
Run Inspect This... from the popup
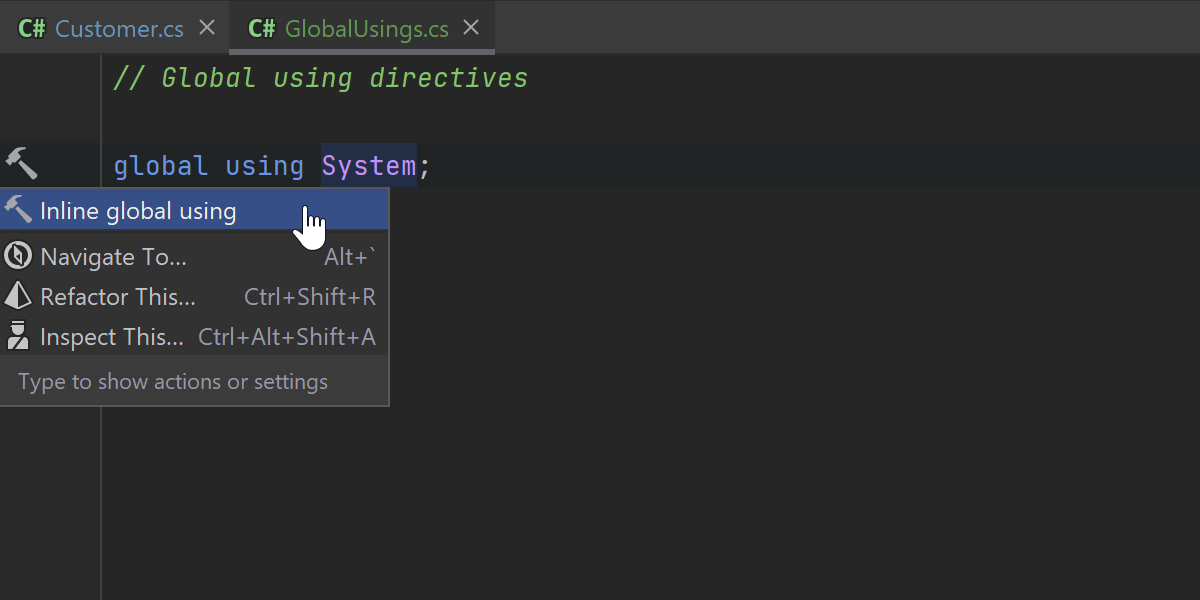tap(112, 337)
